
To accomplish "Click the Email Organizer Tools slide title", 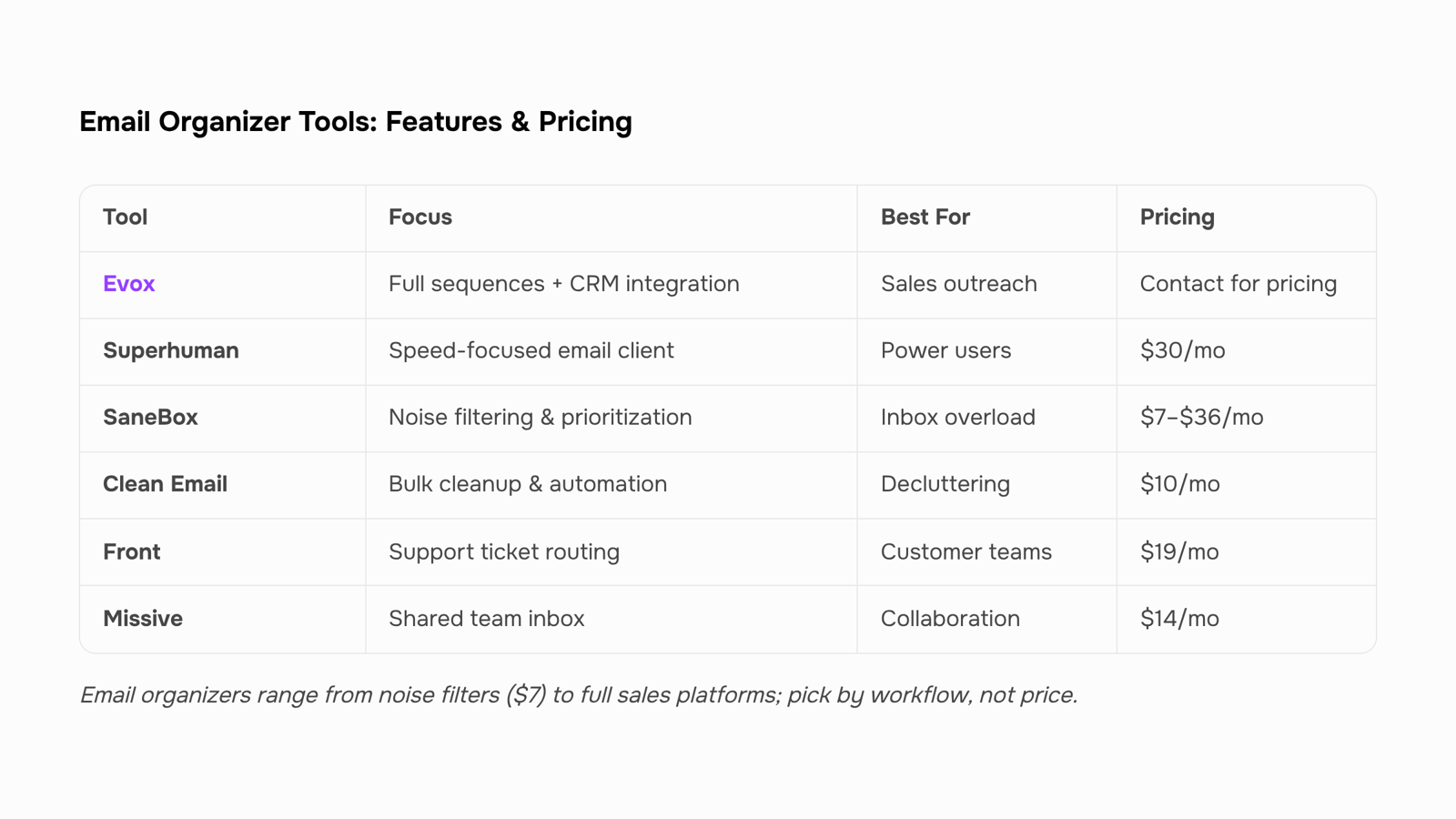I will pos(356,122).
